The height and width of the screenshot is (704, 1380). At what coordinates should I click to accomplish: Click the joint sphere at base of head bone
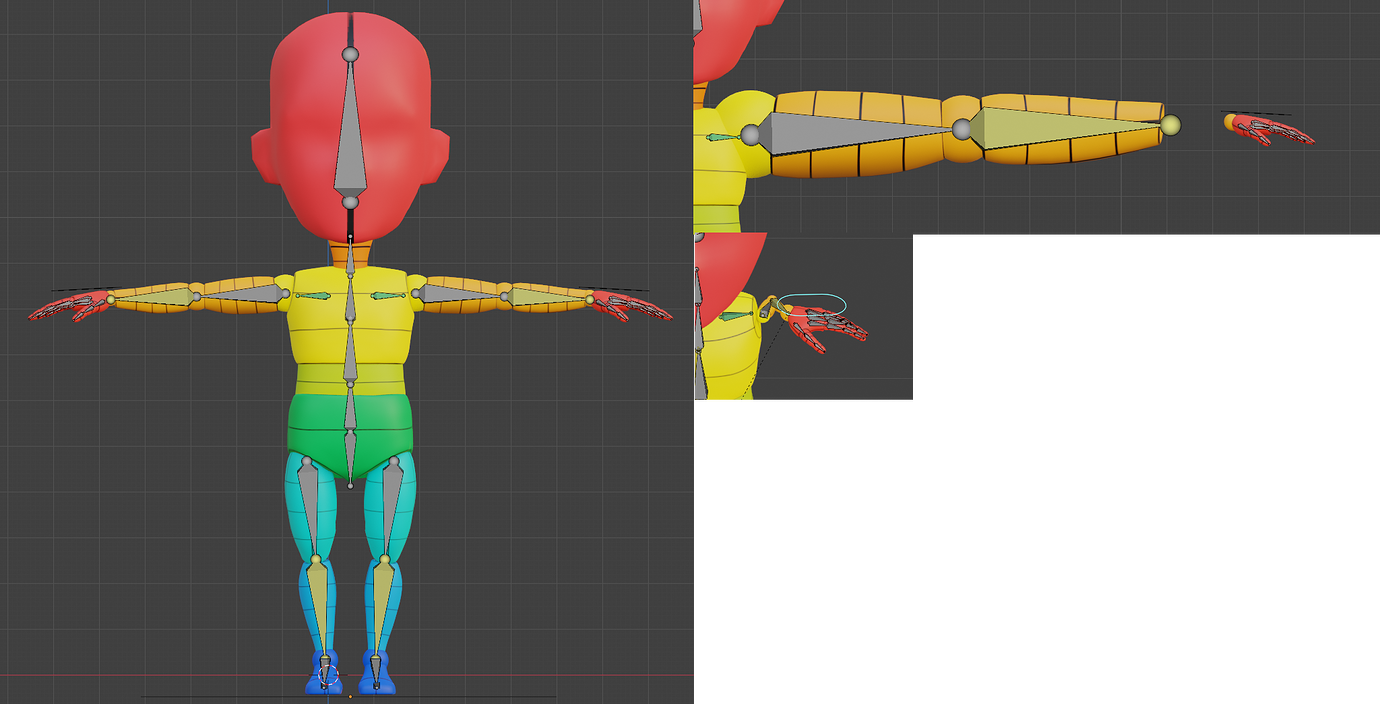(350, 202)
